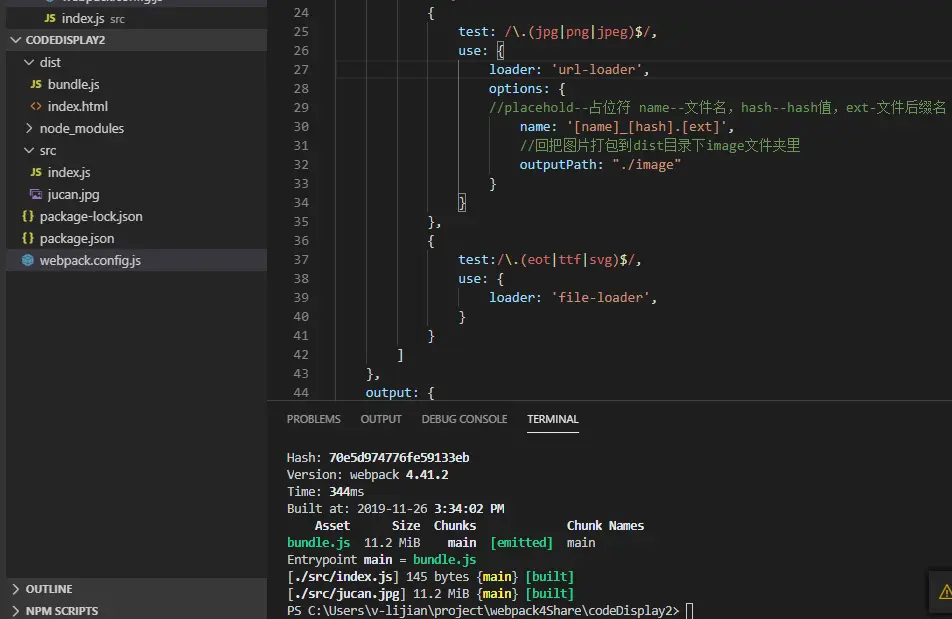952x619 pixels.
Task: Click the HTML icon beside index.html
Action: [x=36, y=106]
